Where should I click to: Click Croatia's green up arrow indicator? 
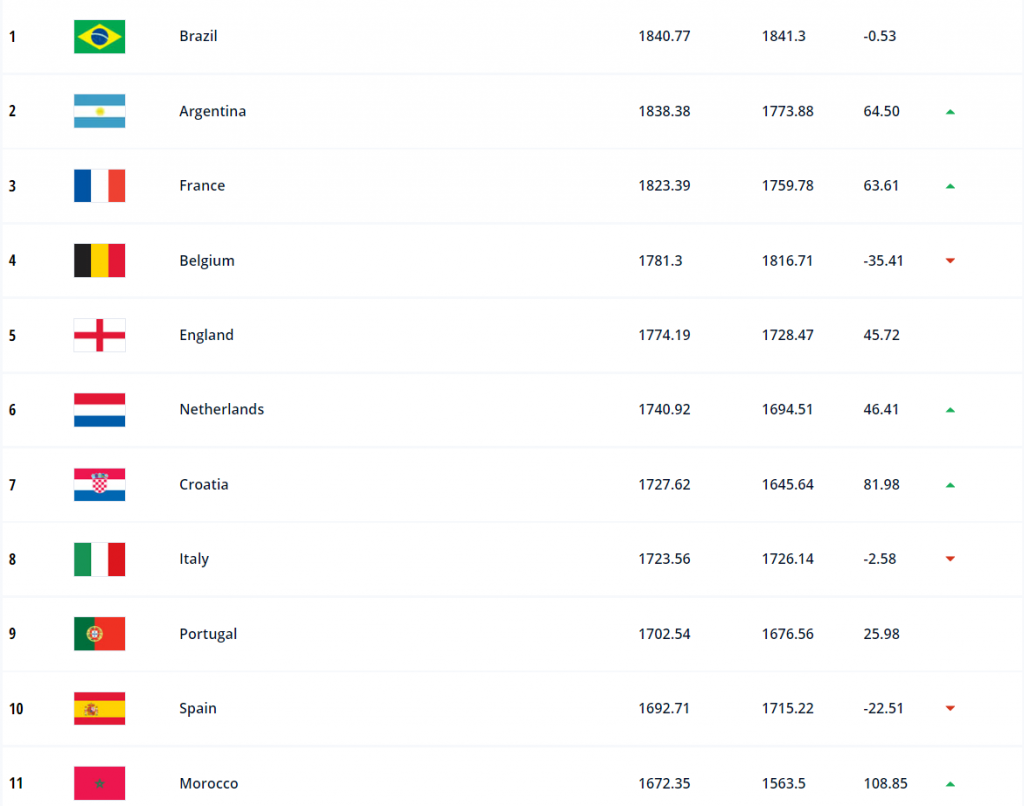point(950,485)
